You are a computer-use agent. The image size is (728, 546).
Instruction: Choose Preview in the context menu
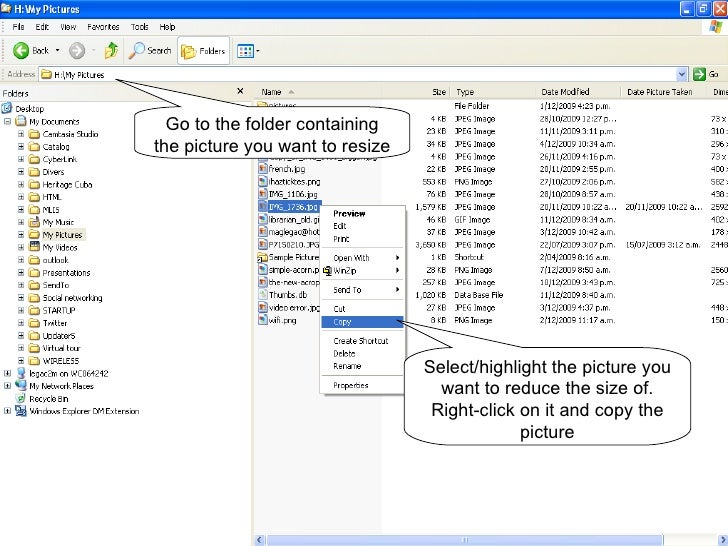tap(362, 214)
